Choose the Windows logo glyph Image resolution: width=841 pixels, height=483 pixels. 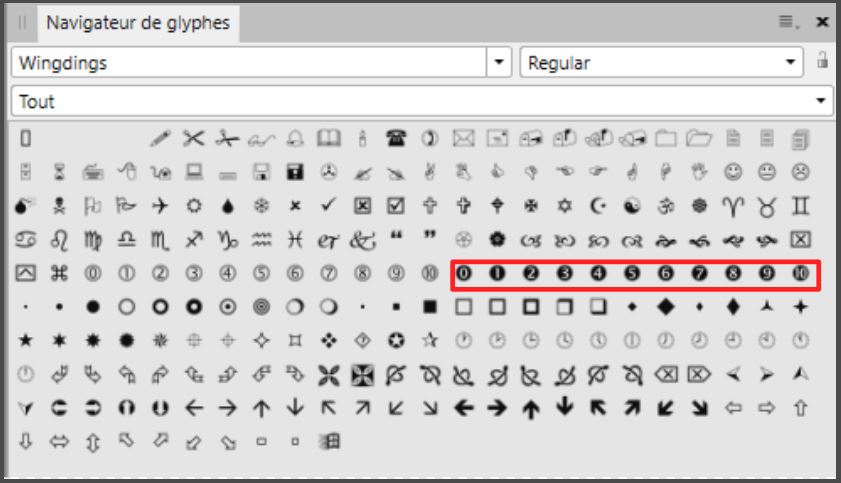pyautogui.click(x=328, y=442)
